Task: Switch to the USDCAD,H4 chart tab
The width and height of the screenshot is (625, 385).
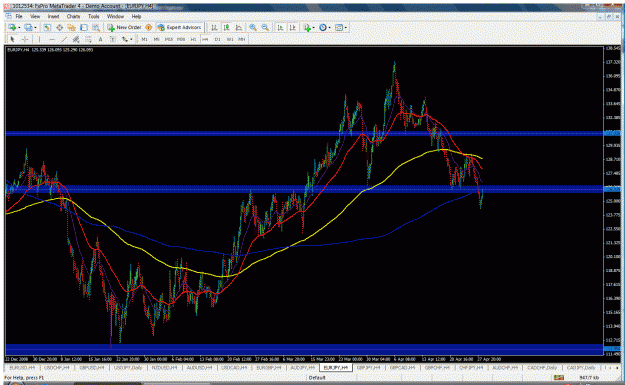Action: click(x=234, y=367)
